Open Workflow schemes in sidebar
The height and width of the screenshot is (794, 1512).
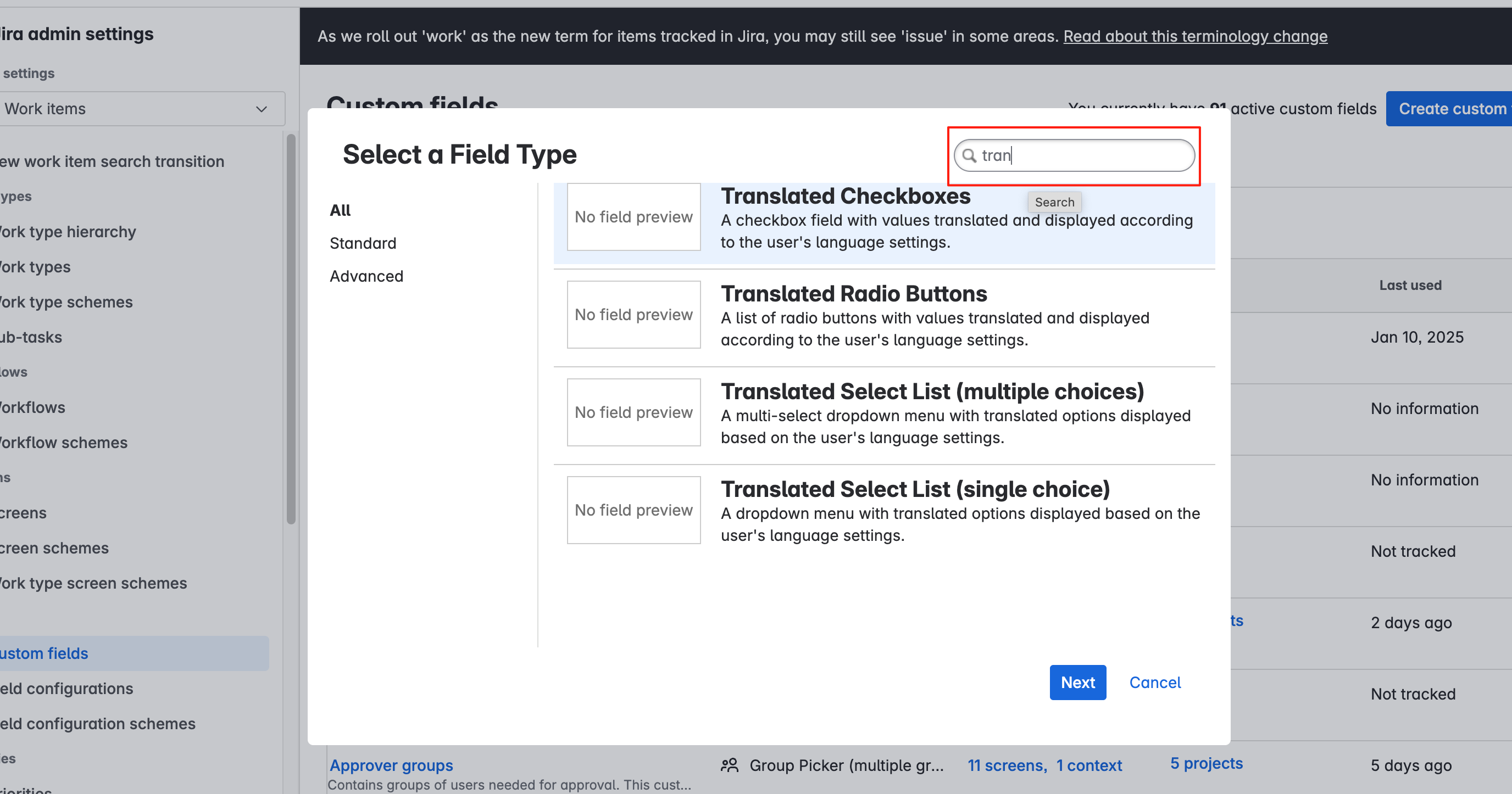63,443
